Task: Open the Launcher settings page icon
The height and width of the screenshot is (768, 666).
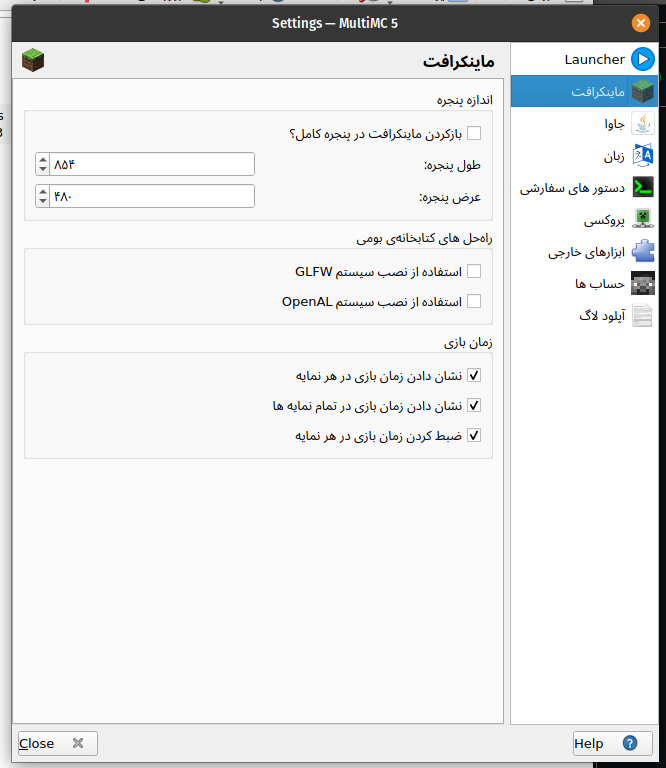Action: 642,59
